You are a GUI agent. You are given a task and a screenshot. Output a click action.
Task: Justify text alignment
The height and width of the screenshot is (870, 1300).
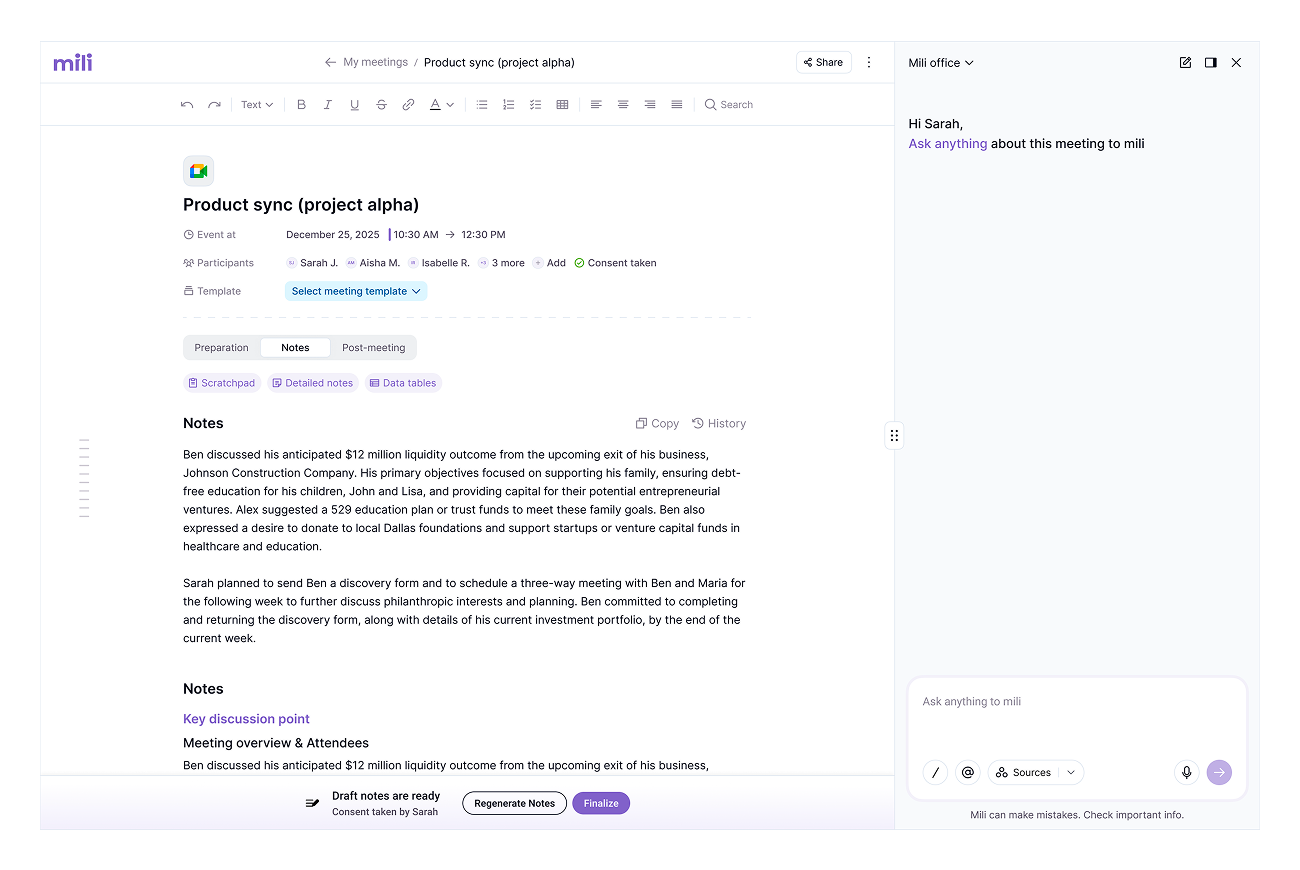click(677, 104)
